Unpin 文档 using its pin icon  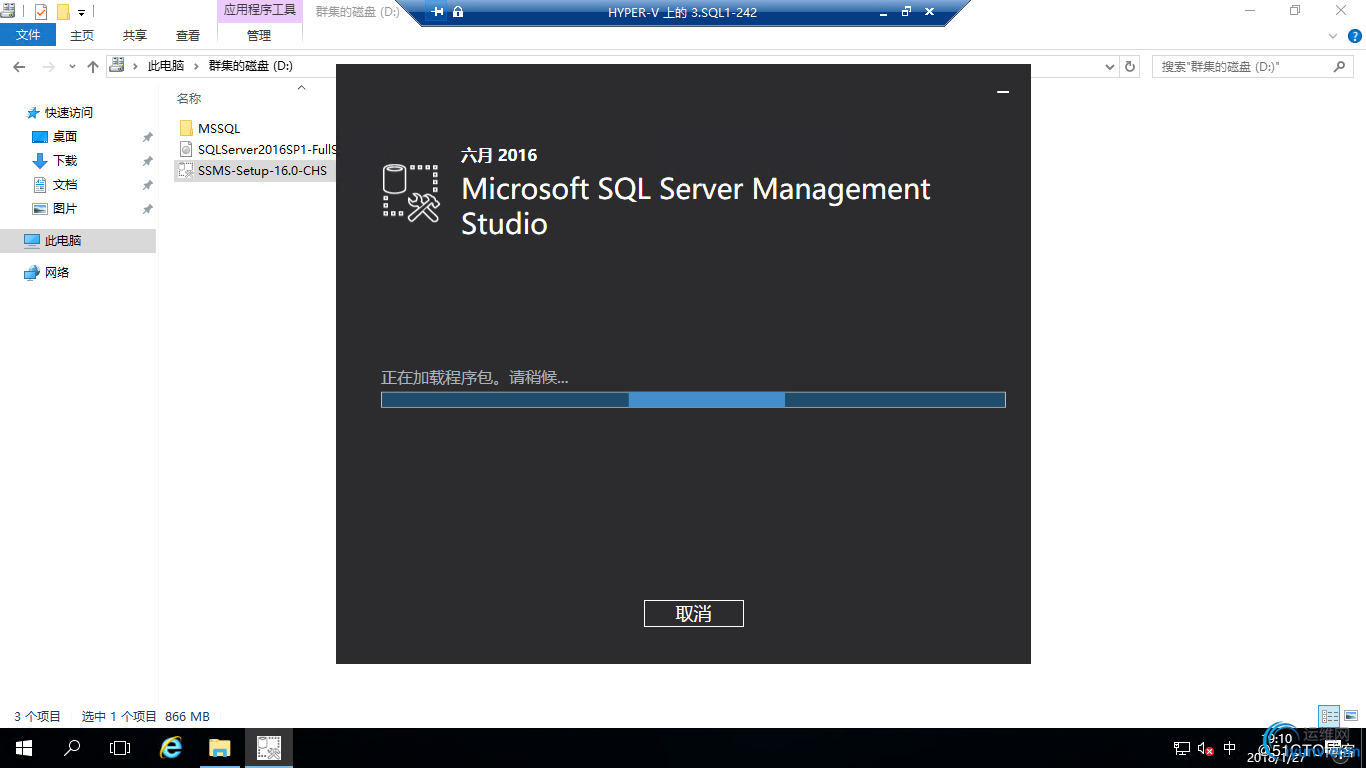147,185
